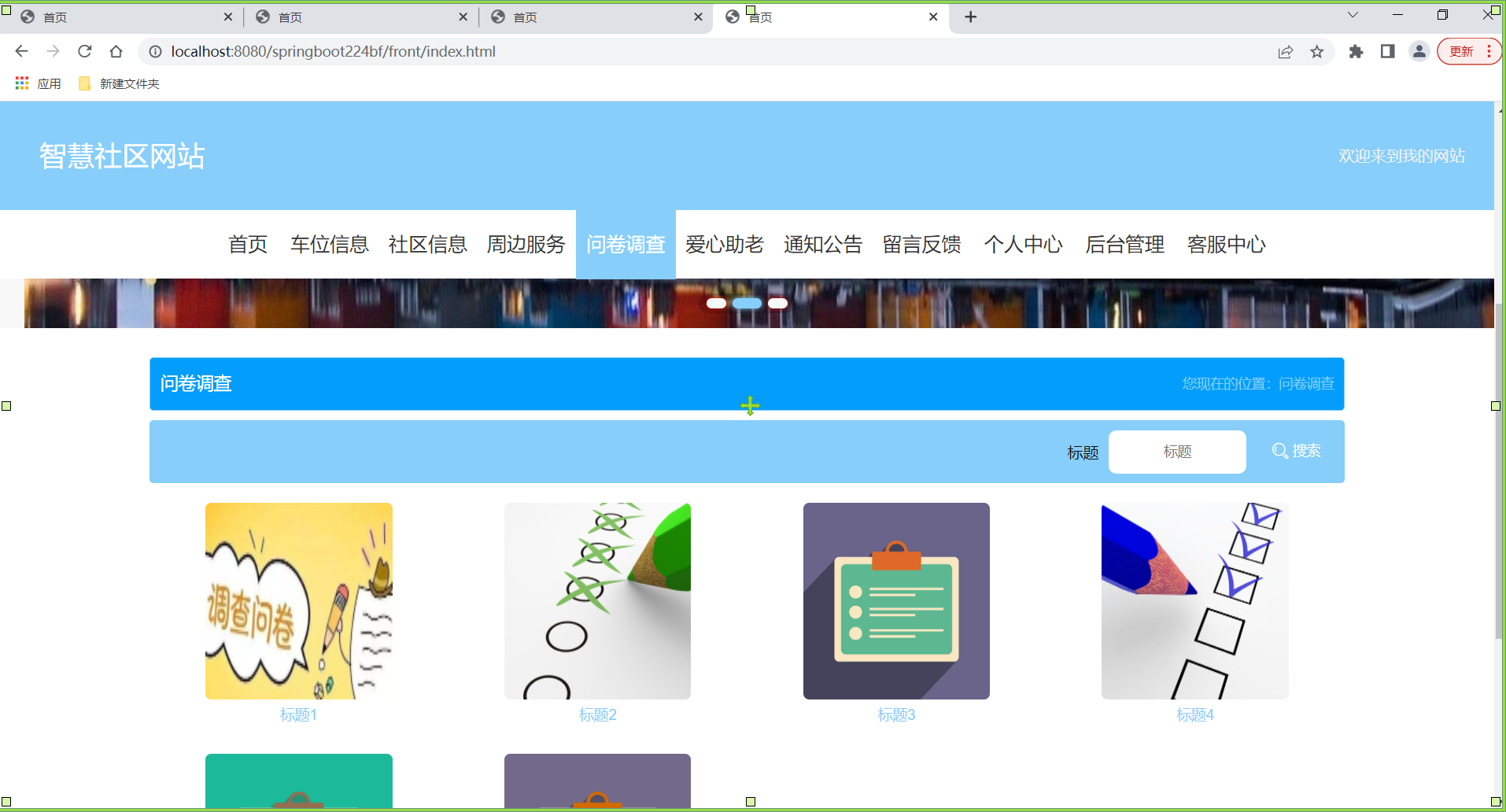Open the tab search chevron
The width and height of the screenshot is (1506, 812).
point(1353,15)
